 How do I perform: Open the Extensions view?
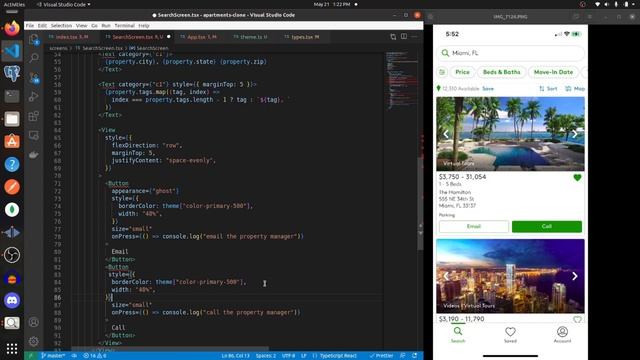point(34,116)
